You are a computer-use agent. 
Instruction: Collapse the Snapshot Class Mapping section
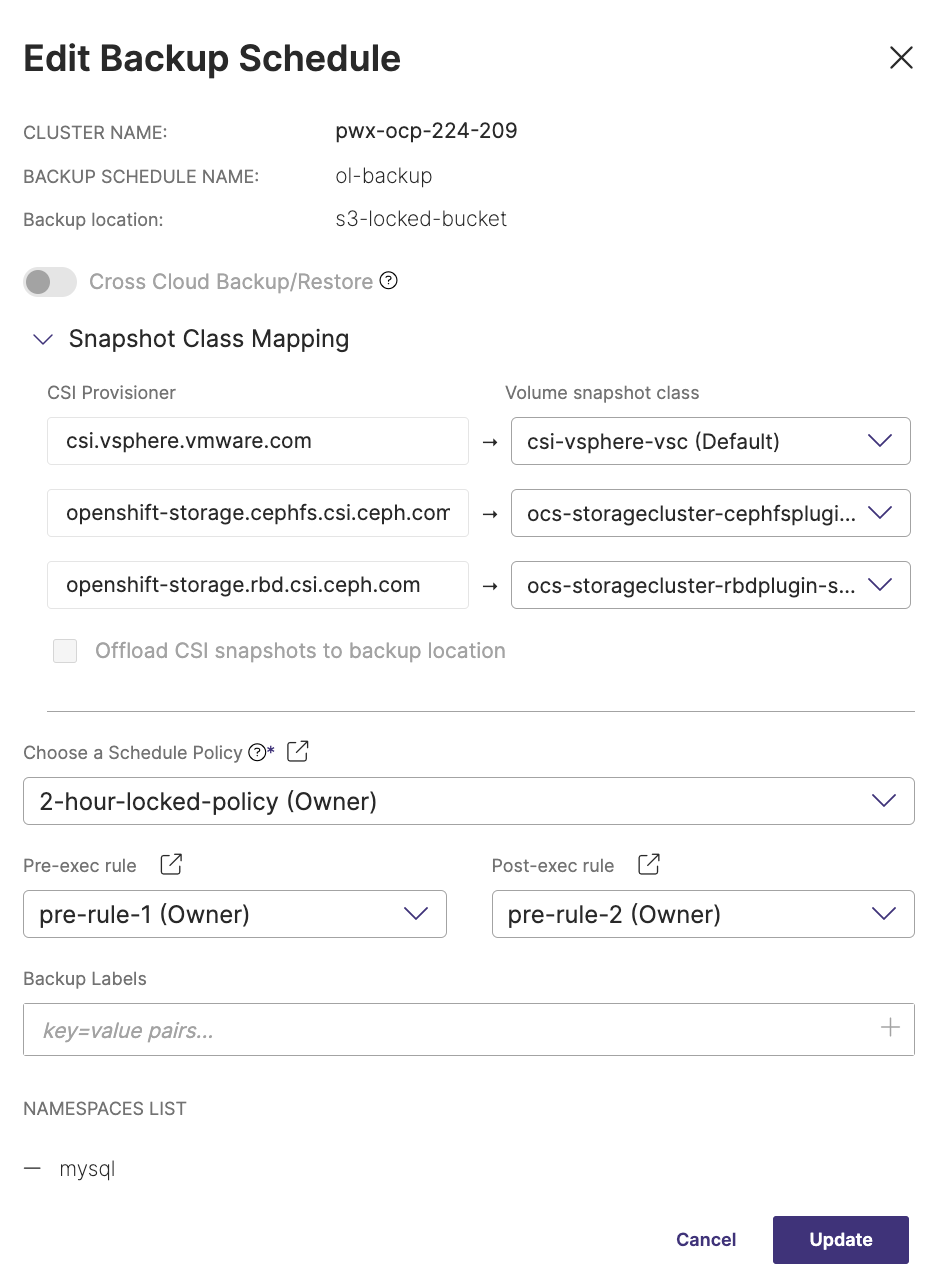43,339
